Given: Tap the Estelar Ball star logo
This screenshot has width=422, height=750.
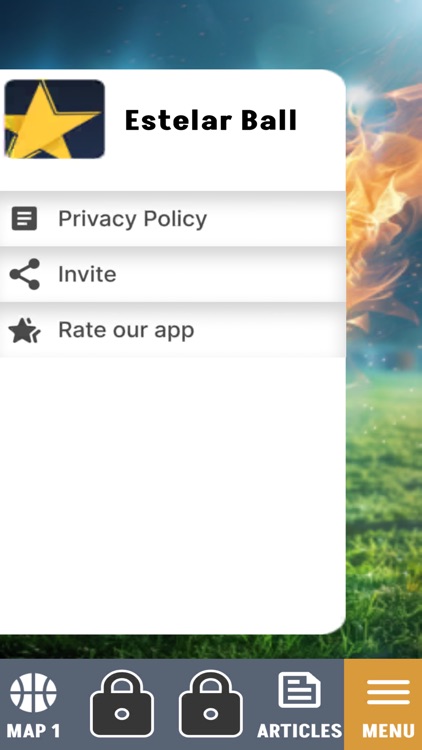Looking at the screenshot, I should pyautogui.click(x=54, y=119).
